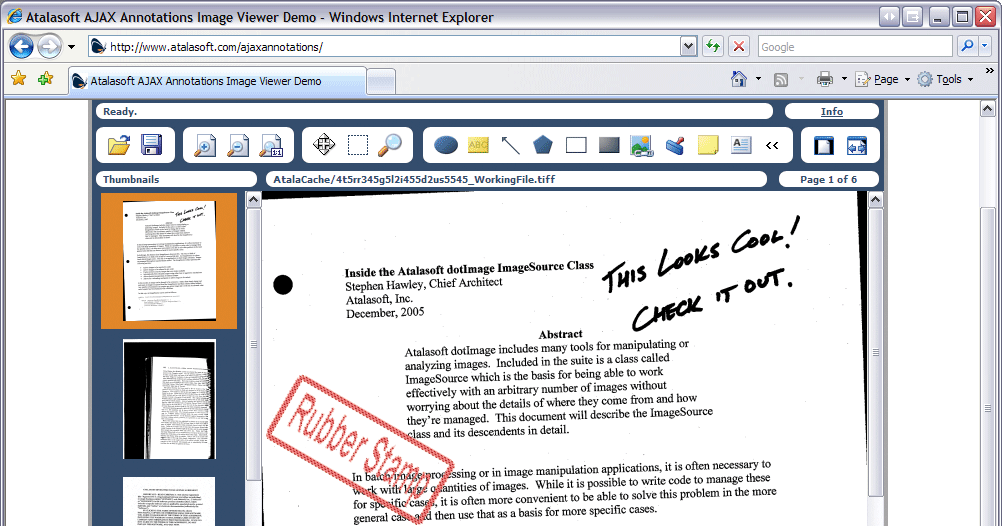Add a blue polygon annotation

coord(543,144)
